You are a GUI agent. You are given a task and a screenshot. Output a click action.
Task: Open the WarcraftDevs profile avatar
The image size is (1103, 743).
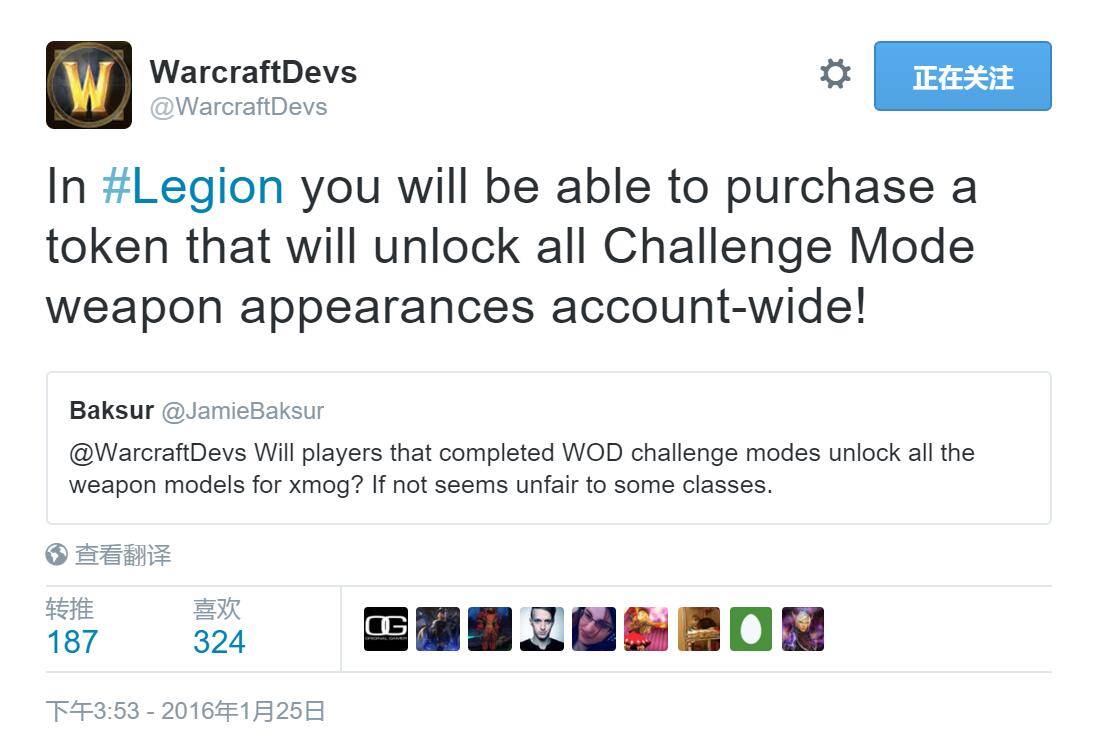[x=89, y=85]
